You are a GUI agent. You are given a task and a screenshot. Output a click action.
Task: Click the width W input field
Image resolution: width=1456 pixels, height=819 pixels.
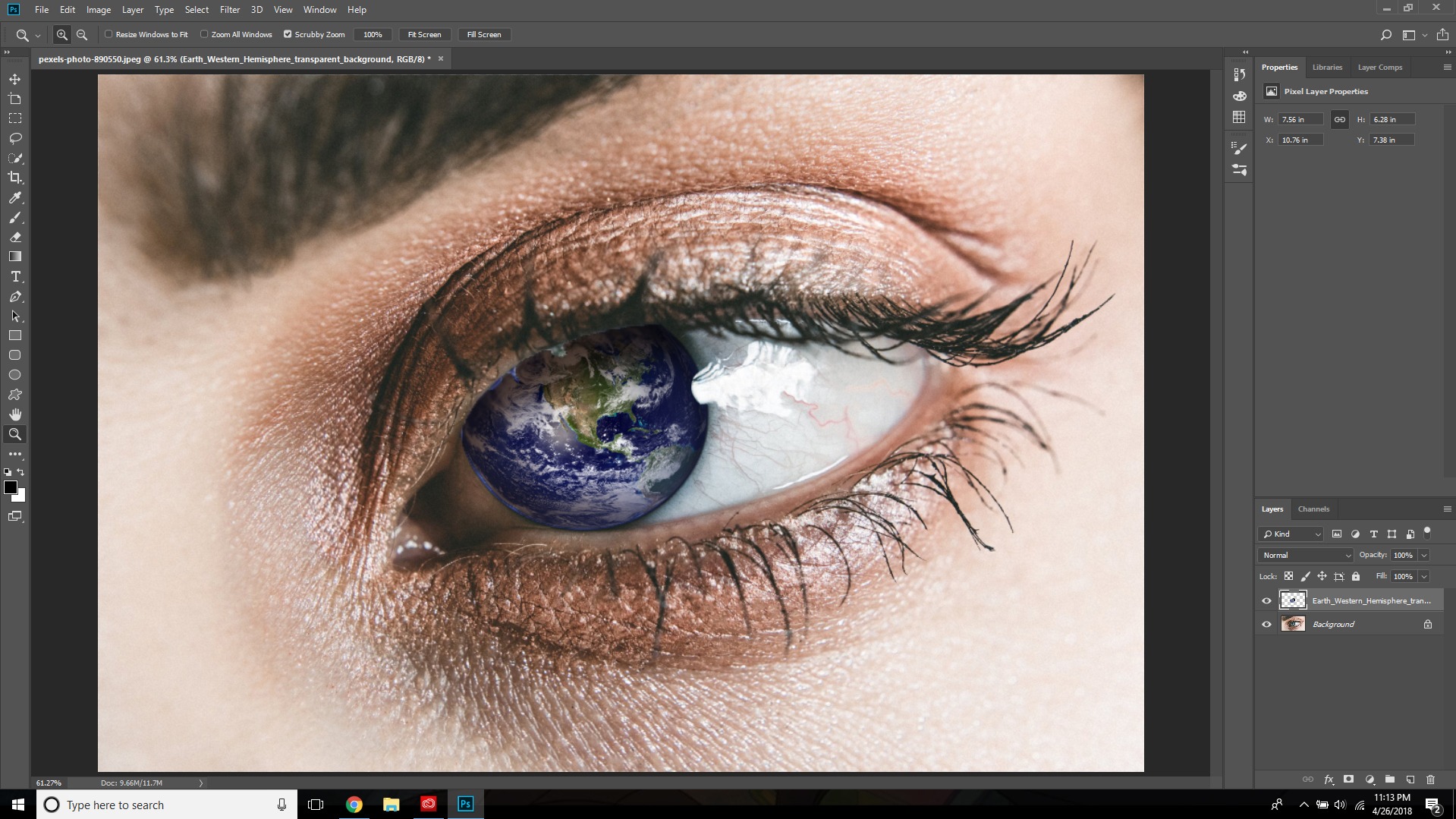[x=1300, y=119]
